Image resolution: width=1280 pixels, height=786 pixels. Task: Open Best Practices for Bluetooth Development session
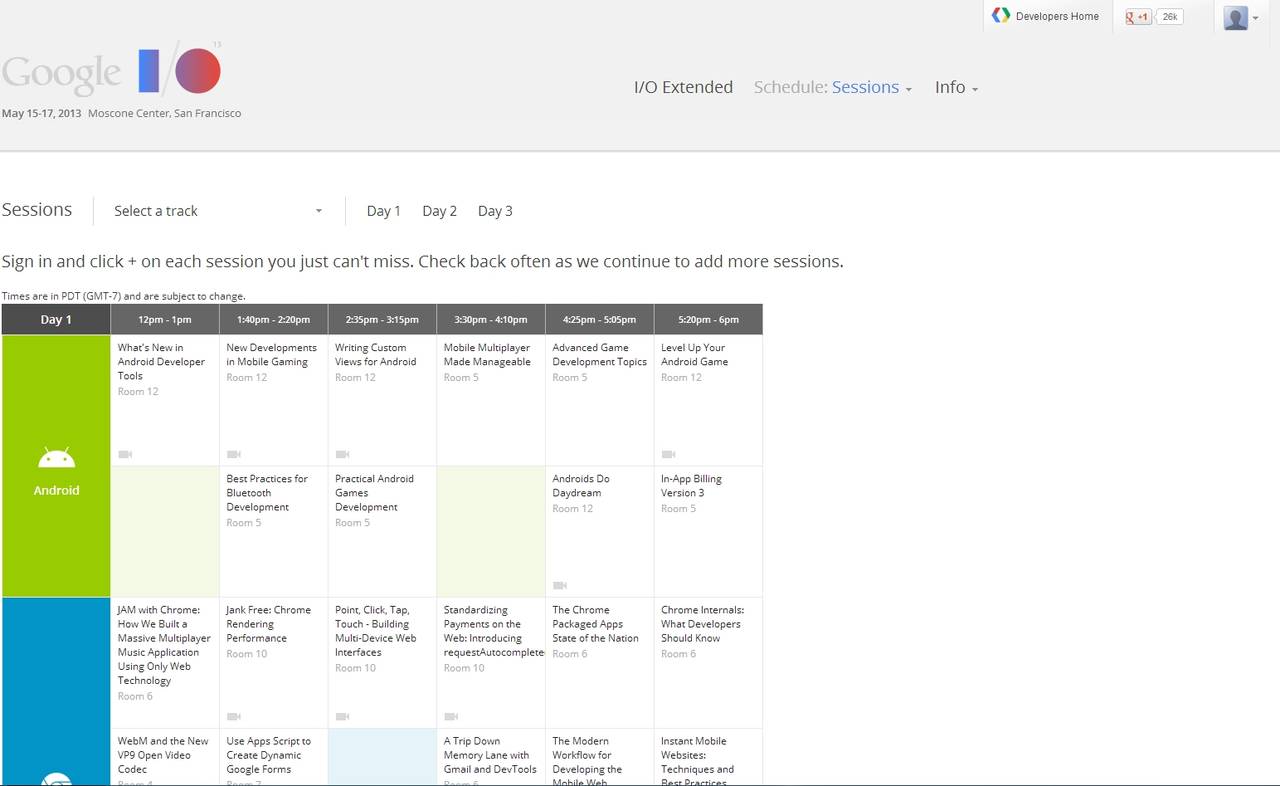pyautogui.click(x=267, y=493)
